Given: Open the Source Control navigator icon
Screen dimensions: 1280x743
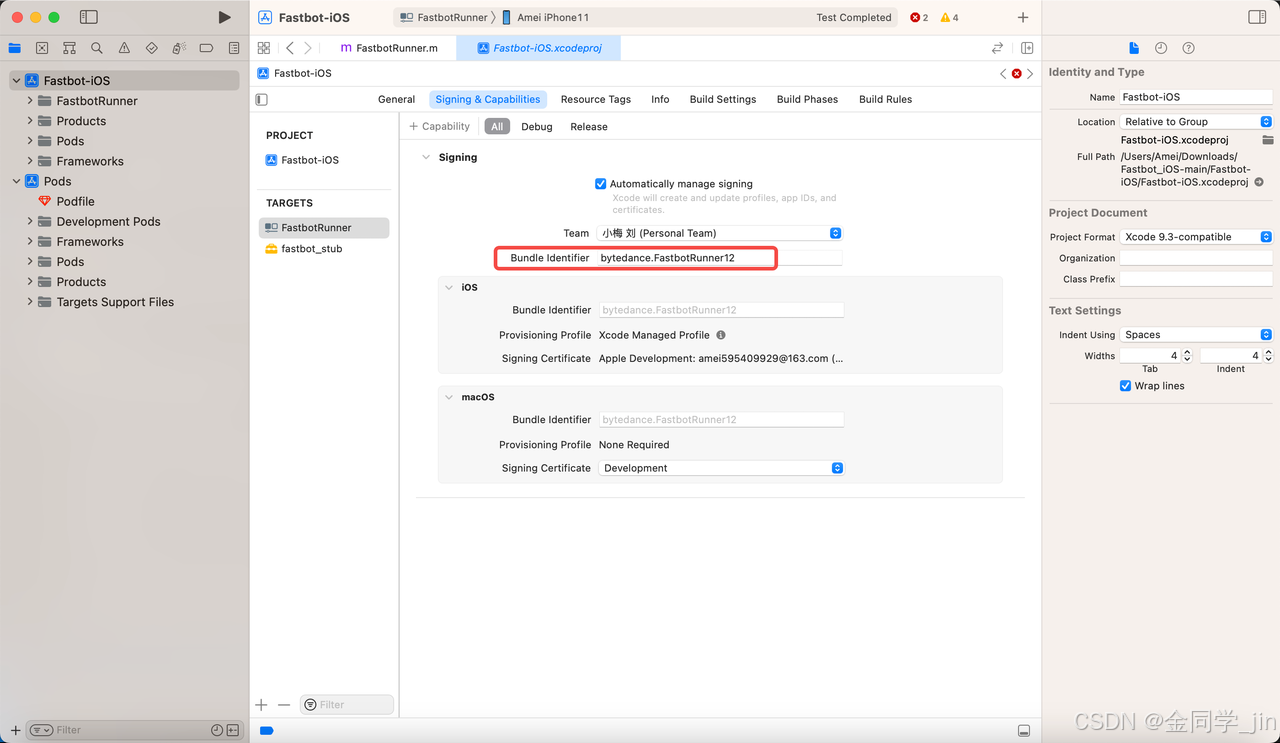Looking at the screenshot, I should (42, 48).
